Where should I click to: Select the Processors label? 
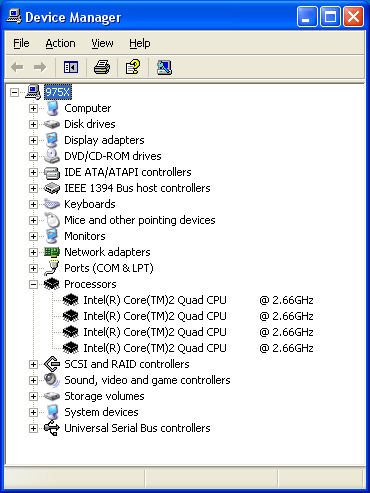pos(90,284)
